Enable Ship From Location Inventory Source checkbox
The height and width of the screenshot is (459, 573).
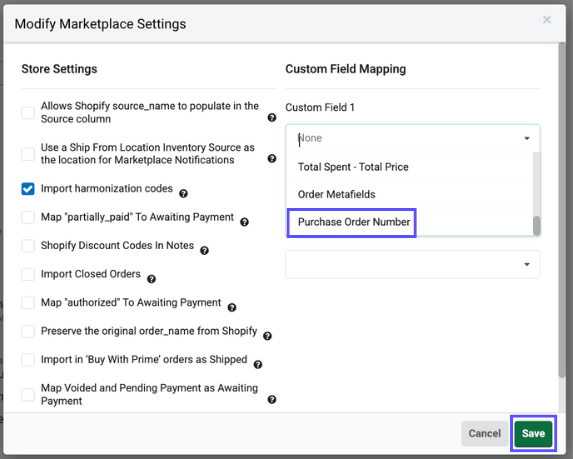(28, 154)
